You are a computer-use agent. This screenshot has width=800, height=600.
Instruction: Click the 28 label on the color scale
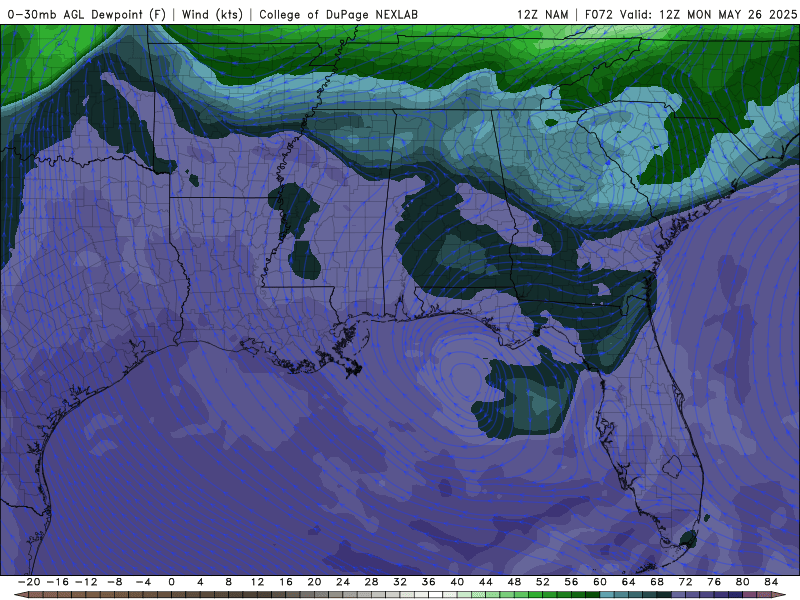tap(371, 582)
